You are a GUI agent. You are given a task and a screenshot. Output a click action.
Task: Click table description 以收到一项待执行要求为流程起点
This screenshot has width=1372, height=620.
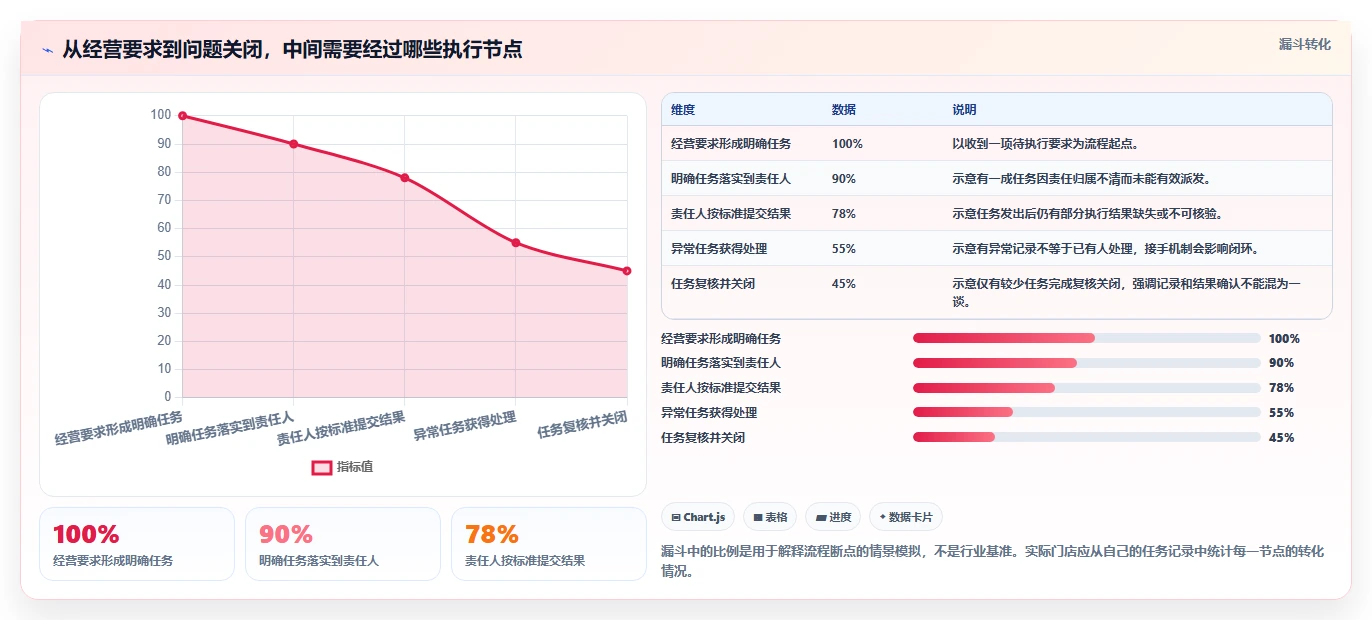point(1048,144)
